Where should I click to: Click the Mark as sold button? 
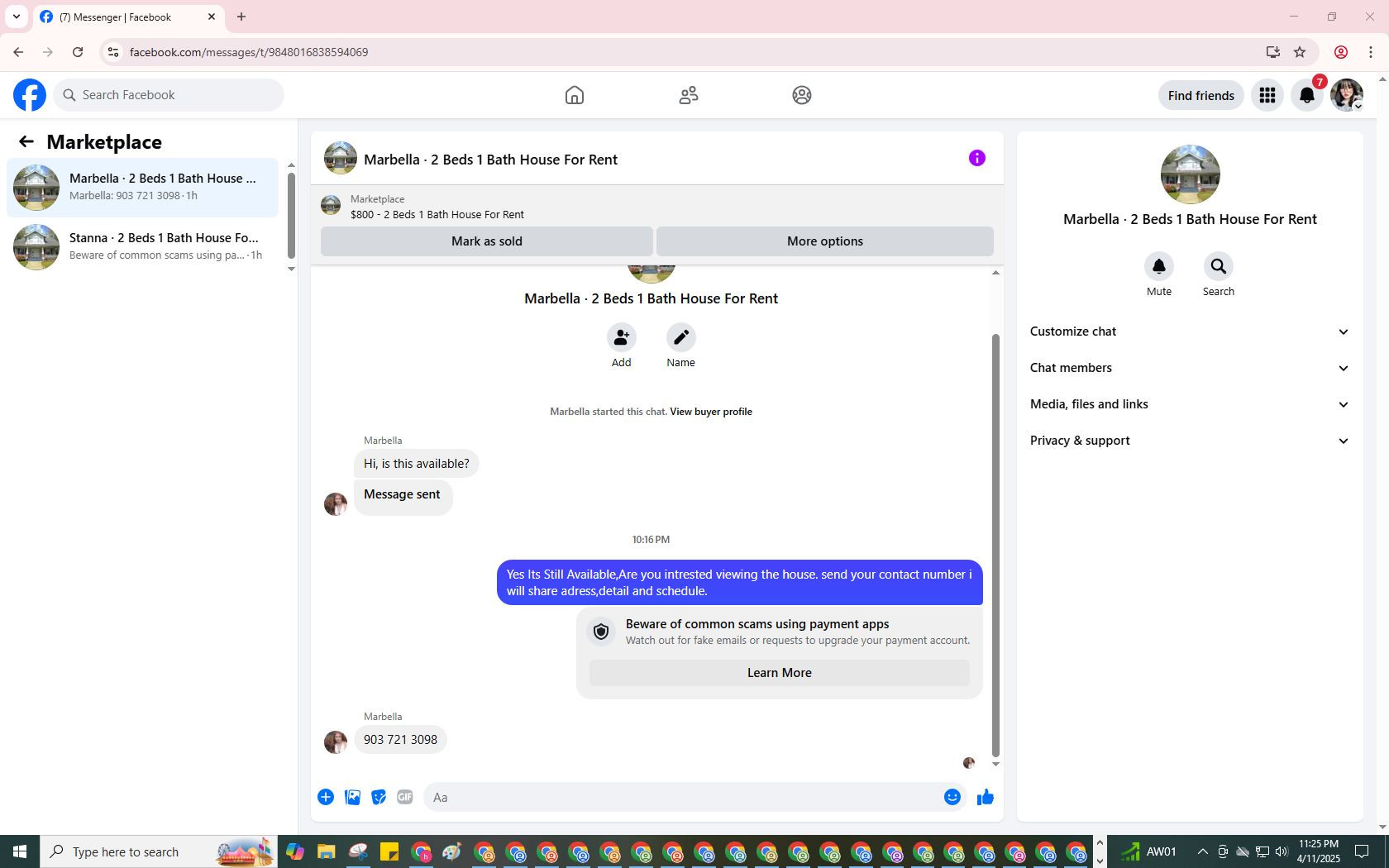point(487,241)
